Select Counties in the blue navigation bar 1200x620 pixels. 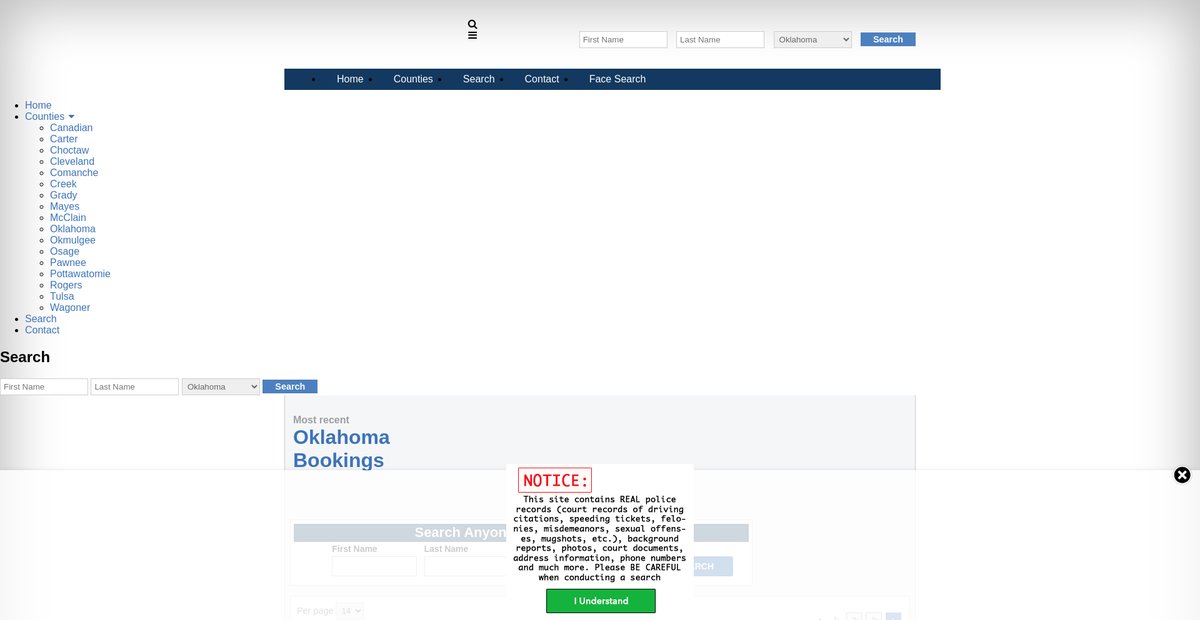(413, 79)
